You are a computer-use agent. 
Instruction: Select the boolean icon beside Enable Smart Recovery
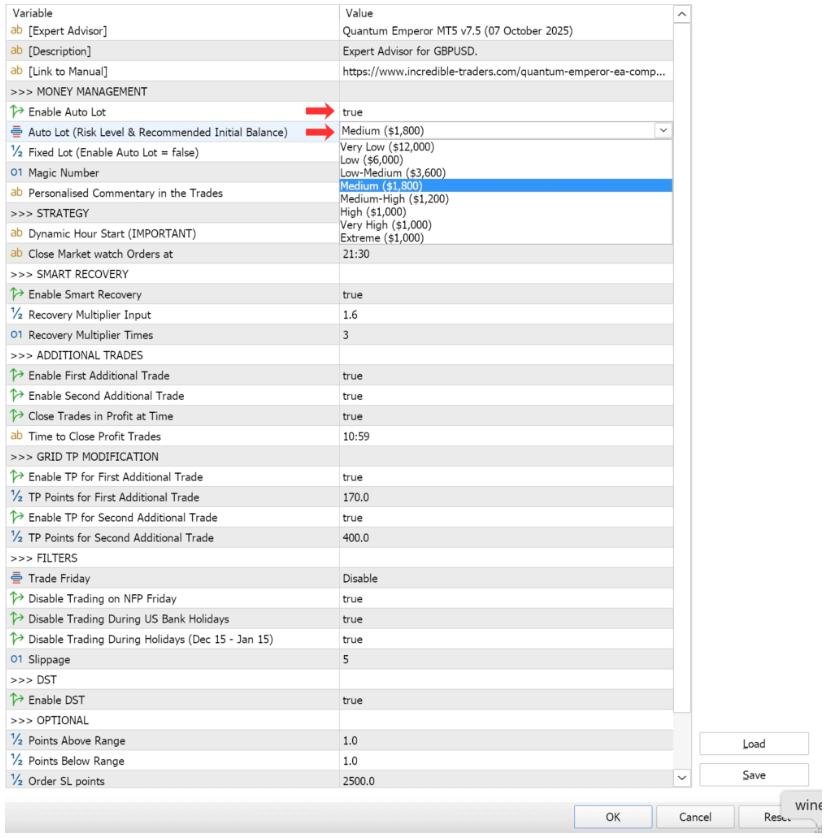17,294
